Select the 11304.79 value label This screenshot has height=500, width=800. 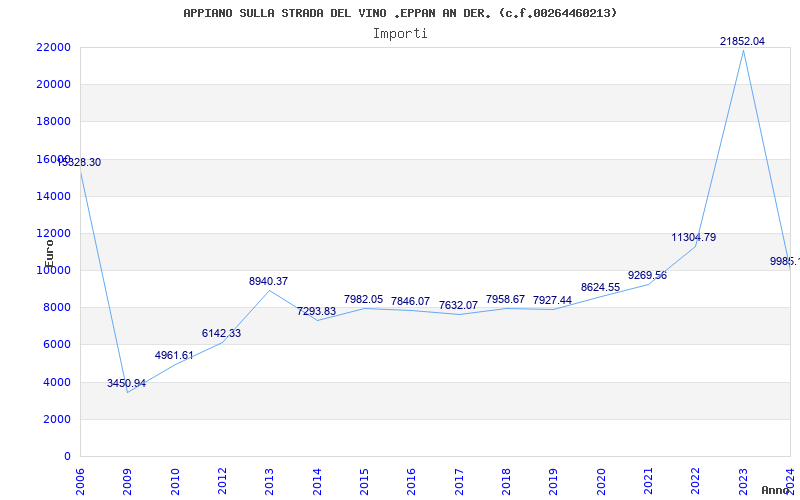[x=693, y=237]
